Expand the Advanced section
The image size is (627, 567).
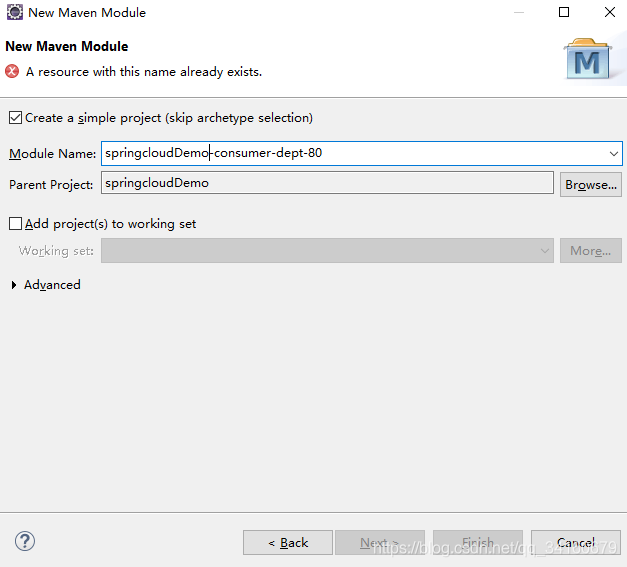point(14,285)
